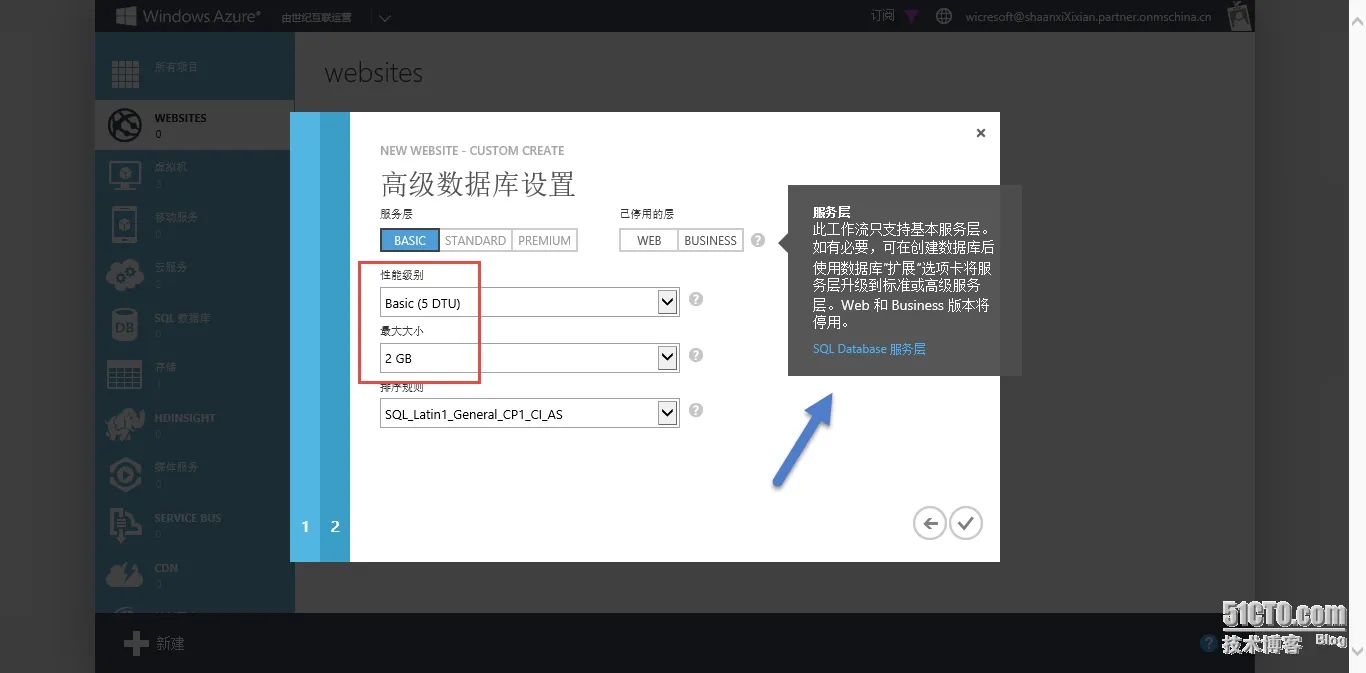The width and height of the screenshot is (1366, 673).
Task: Open the wicresoft account menu
Action: point(1088,17)
